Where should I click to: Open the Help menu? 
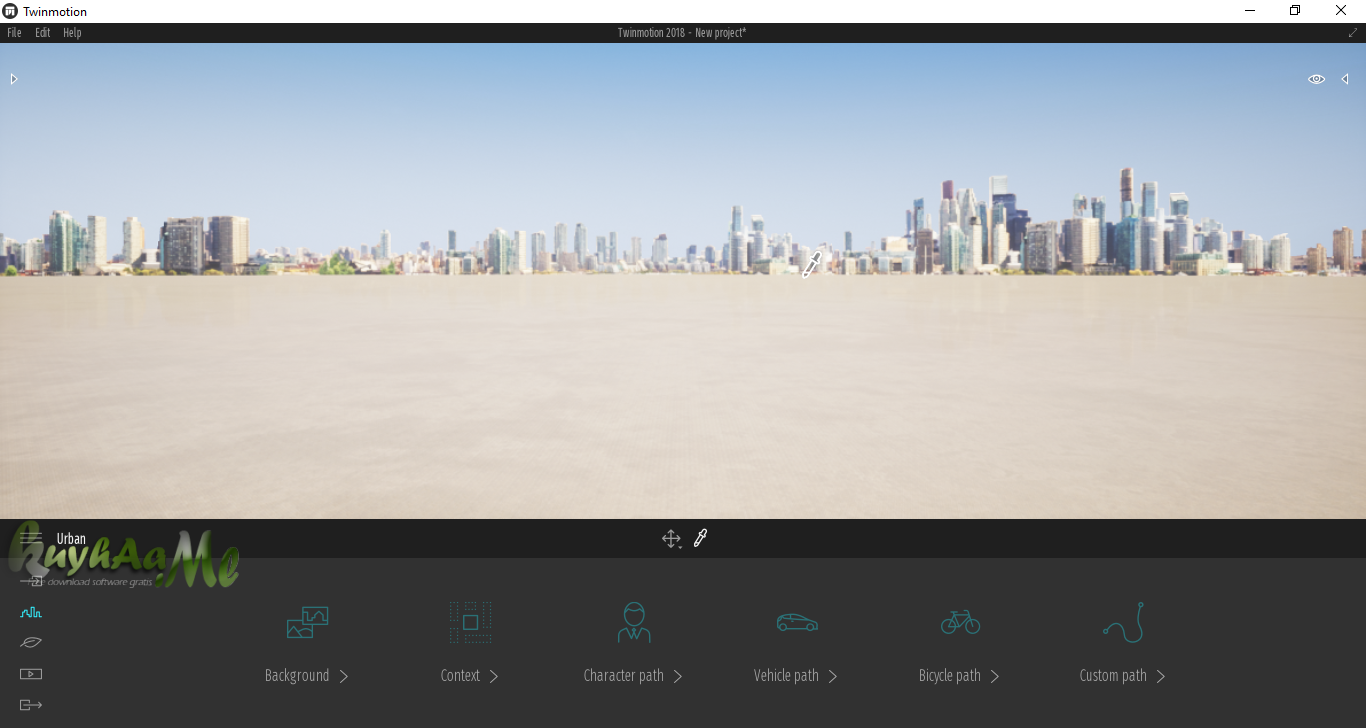[x=72, y=33]
